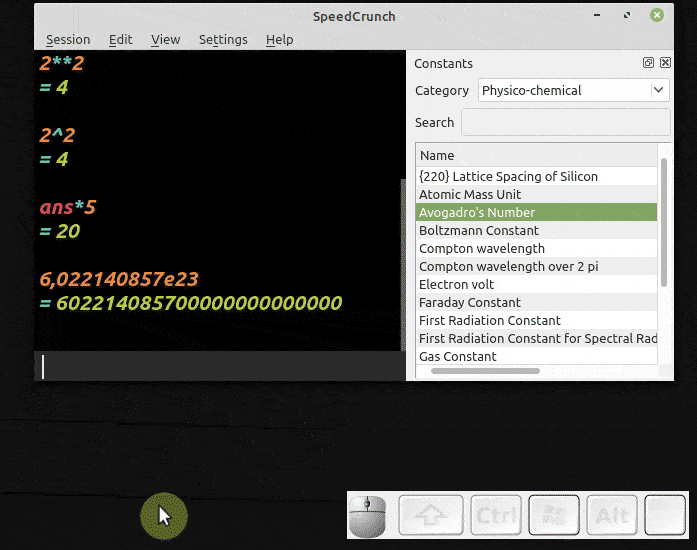This screenshot has width=697, height=550.
Task: Click the expression input field
Action: click(x=220, y=366)
